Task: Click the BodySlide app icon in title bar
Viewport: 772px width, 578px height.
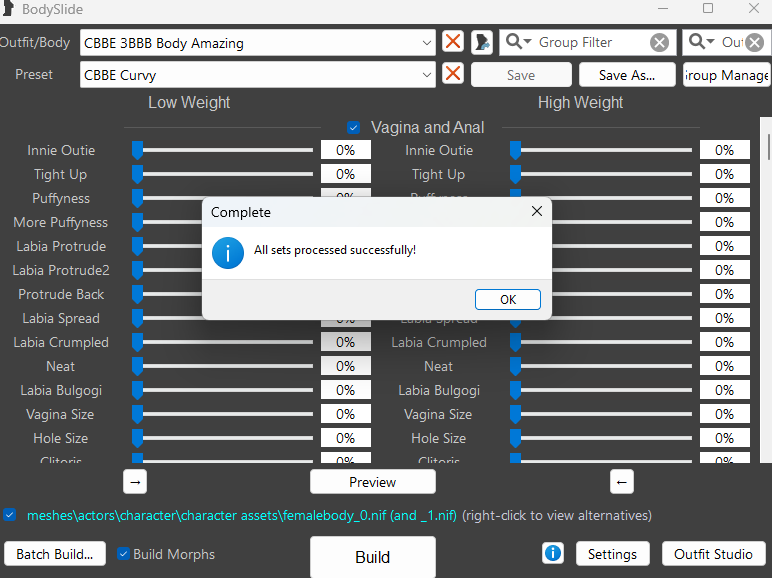Action: coord(7,7)
